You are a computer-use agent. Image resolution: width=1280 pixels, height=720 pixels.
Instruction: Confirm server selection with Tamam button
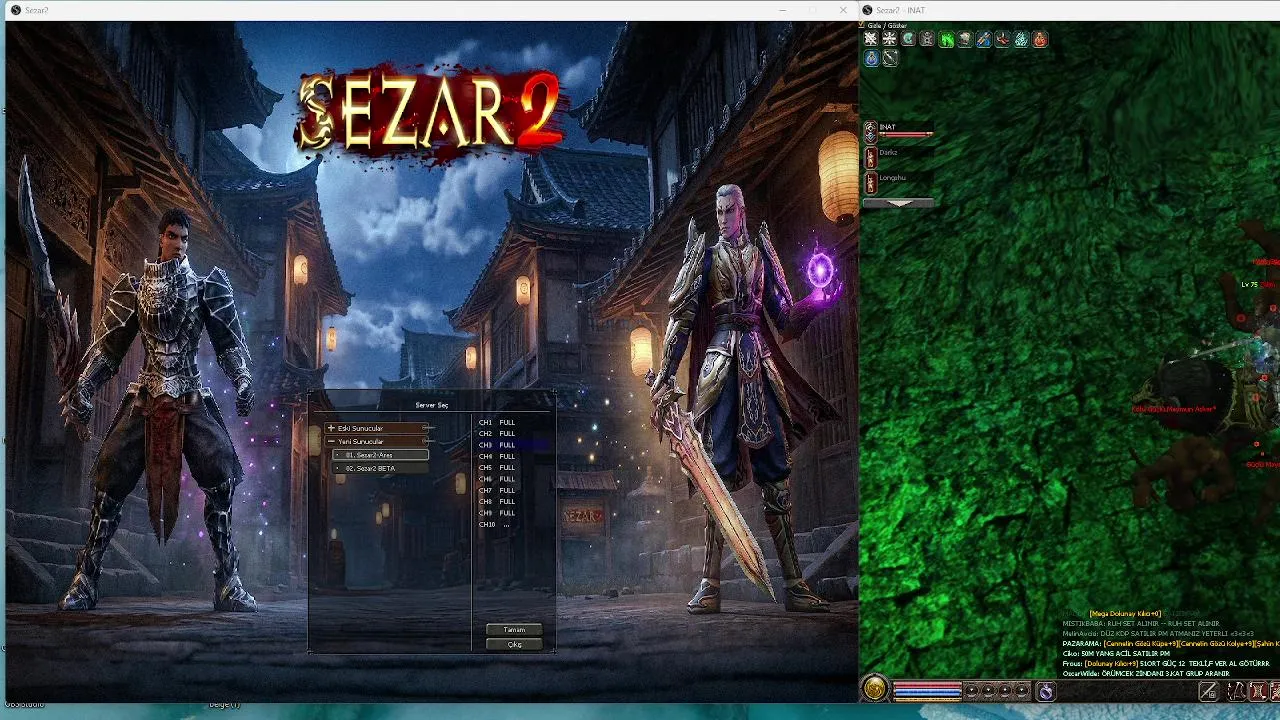(514, 630)
